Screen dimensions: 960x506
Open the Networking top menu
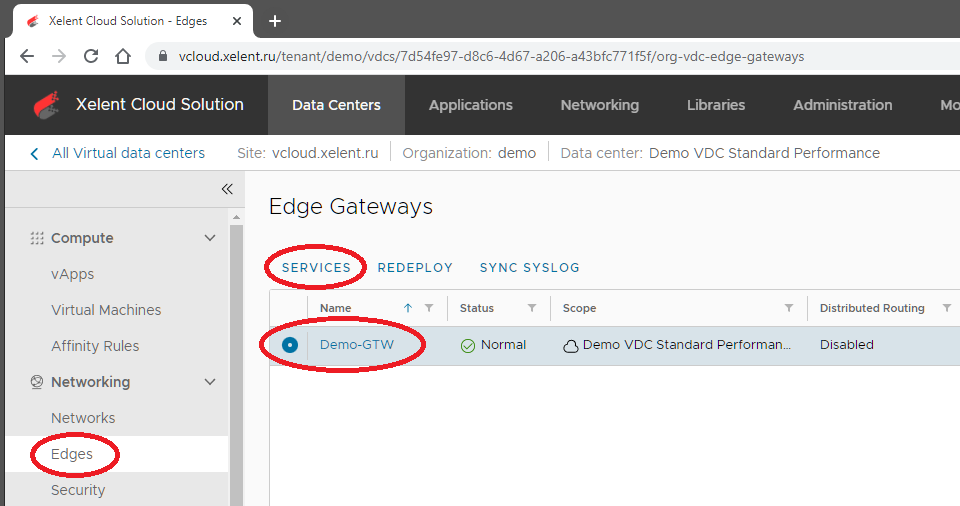click(599, 105)
